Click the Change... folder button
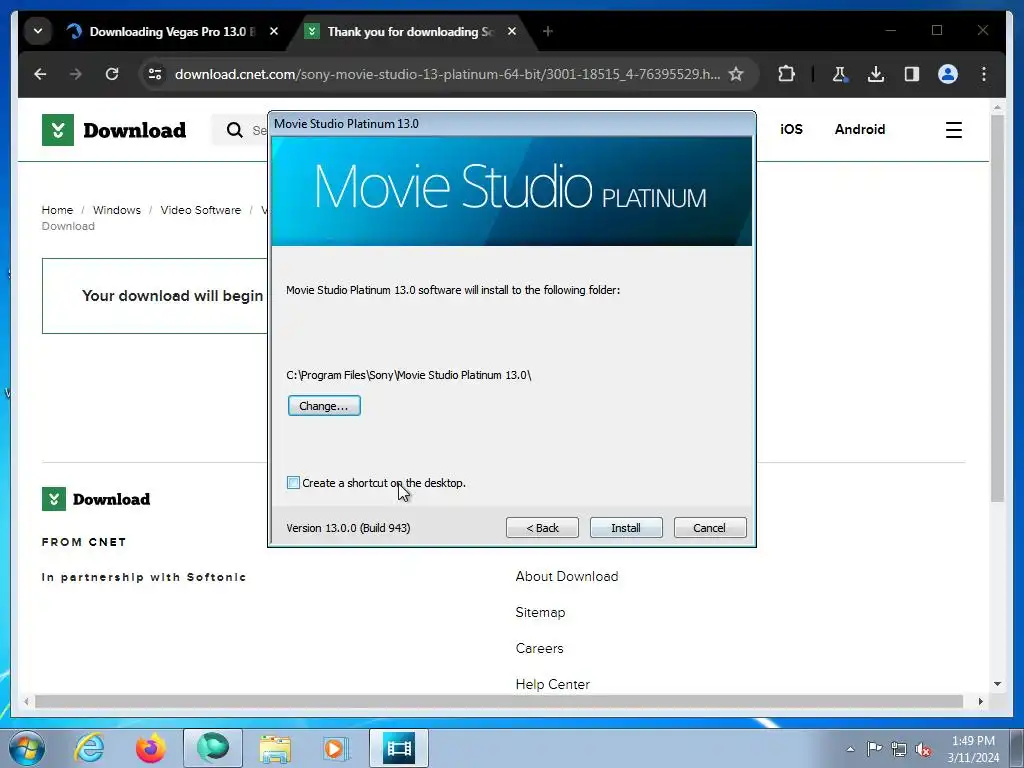1024x768 pixels. (324, 406)
